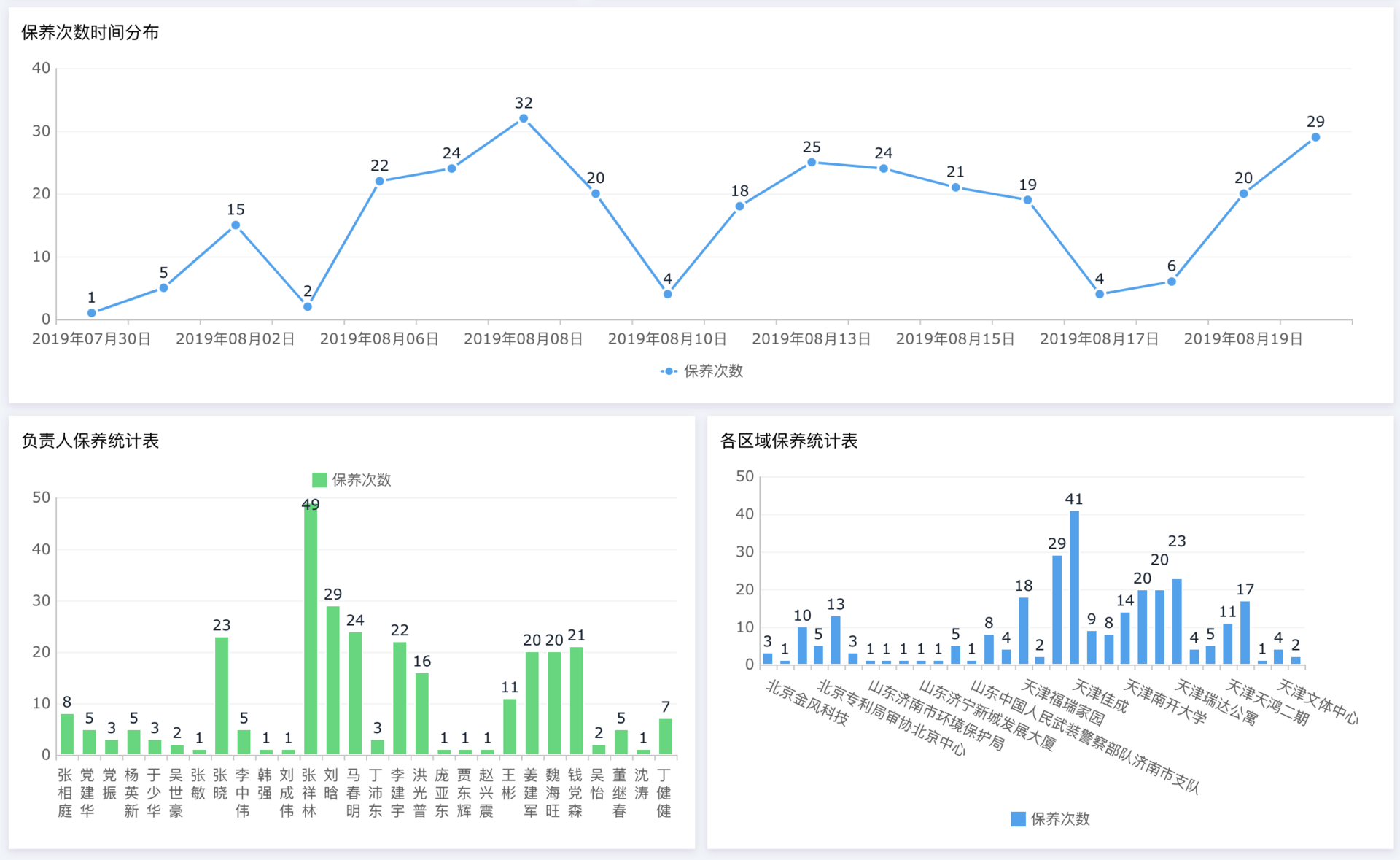Select the blue bar labeled 29
Viewport: 1400px width, 860px height.
(x=1057, y=610)
